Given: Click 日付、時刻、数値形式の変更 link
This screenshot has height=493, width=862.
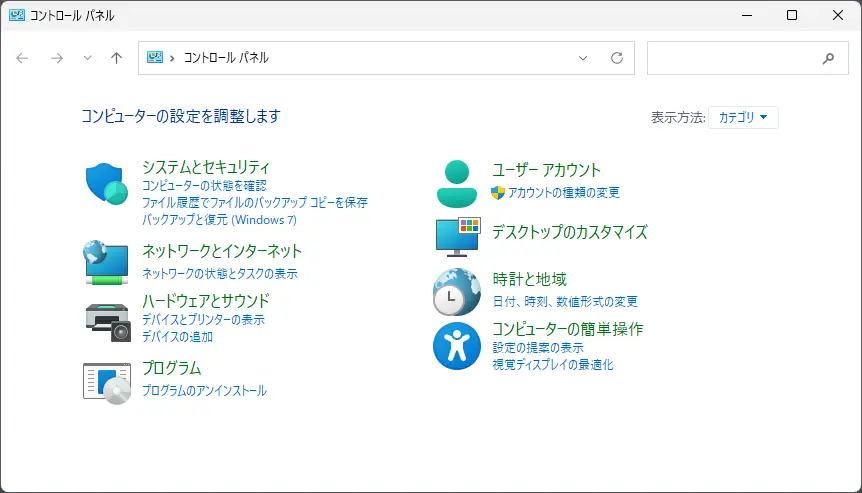Looking at the screenshot, I should 565,301.
